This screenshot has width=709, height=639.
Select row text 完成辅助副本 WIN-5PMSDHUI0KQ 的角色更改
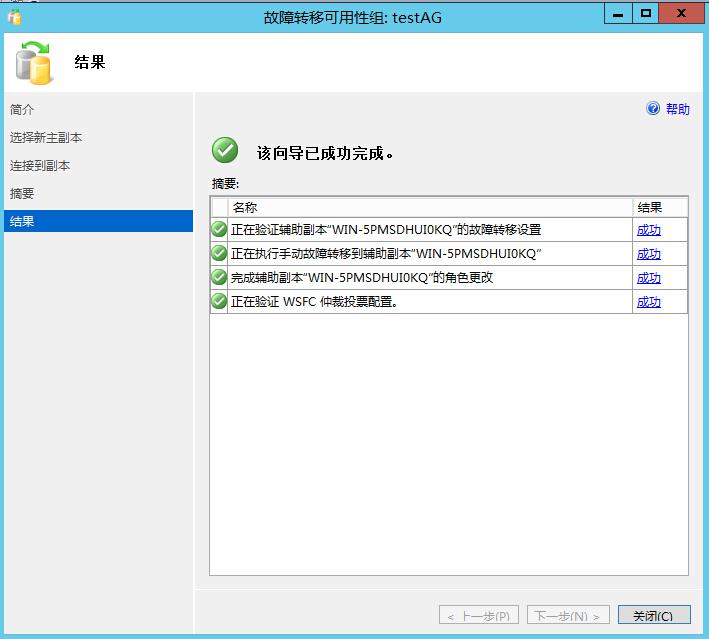pos(362,278)
